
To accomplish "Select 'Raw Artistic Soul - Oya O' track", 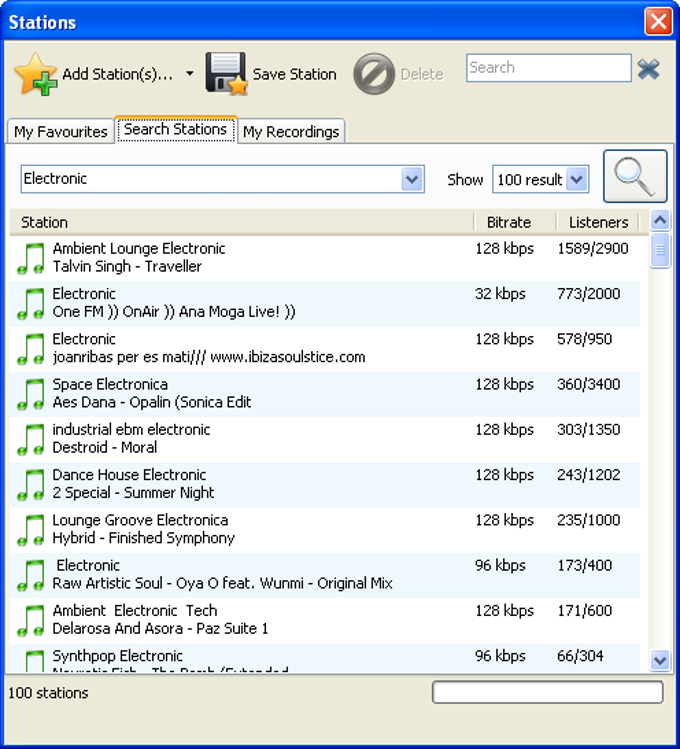I will click(x=223, y=583).
